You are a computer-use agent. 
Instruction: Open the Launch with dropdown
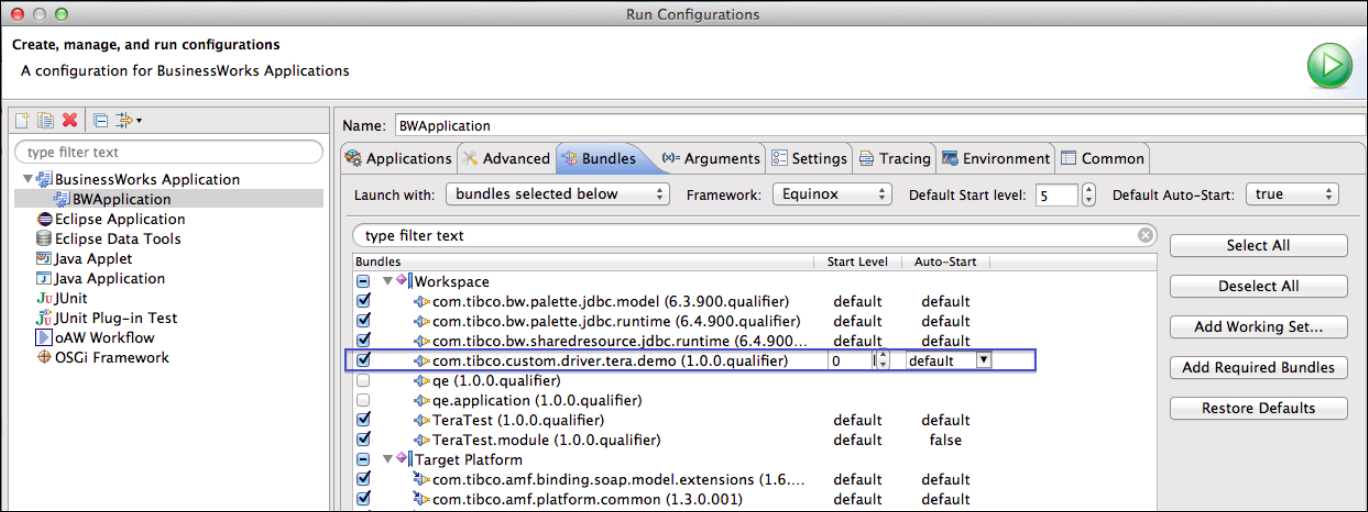coord(557,194)
